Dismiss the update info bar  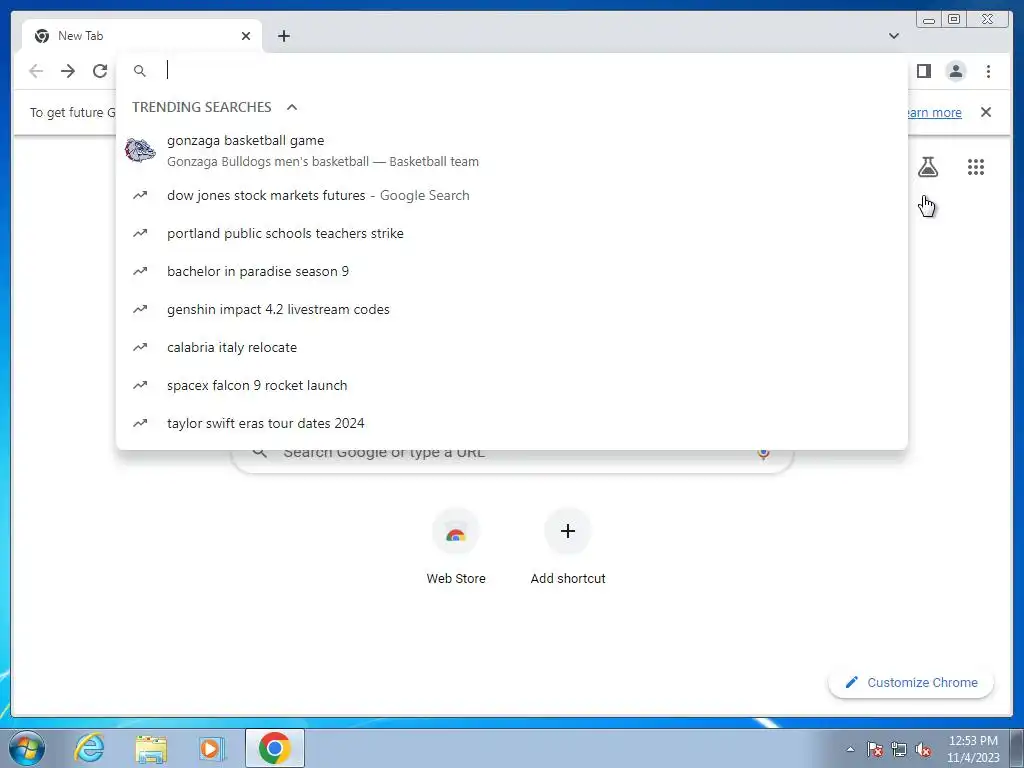(x=986, y=112)
